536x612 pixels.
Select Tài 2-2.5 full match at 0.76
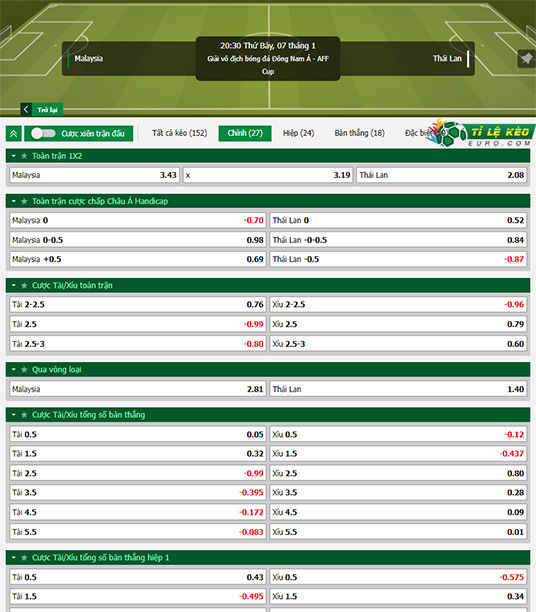click(x=137, y=304)
